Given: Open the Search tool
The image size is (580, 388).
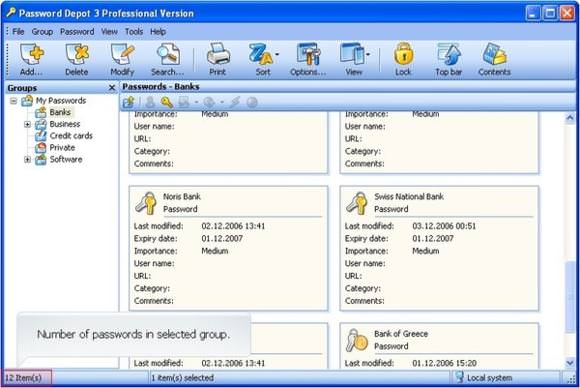Looking at the screenshot, I should tap(168, 59).
